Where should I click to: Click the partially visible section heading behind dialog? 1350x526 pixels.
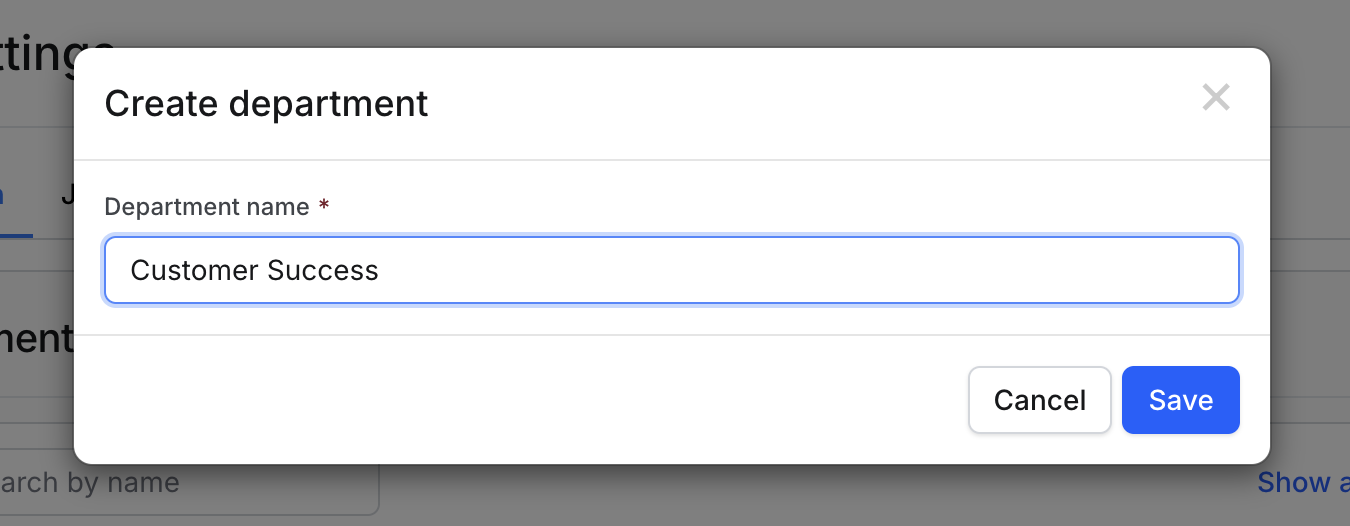(37, 338)
